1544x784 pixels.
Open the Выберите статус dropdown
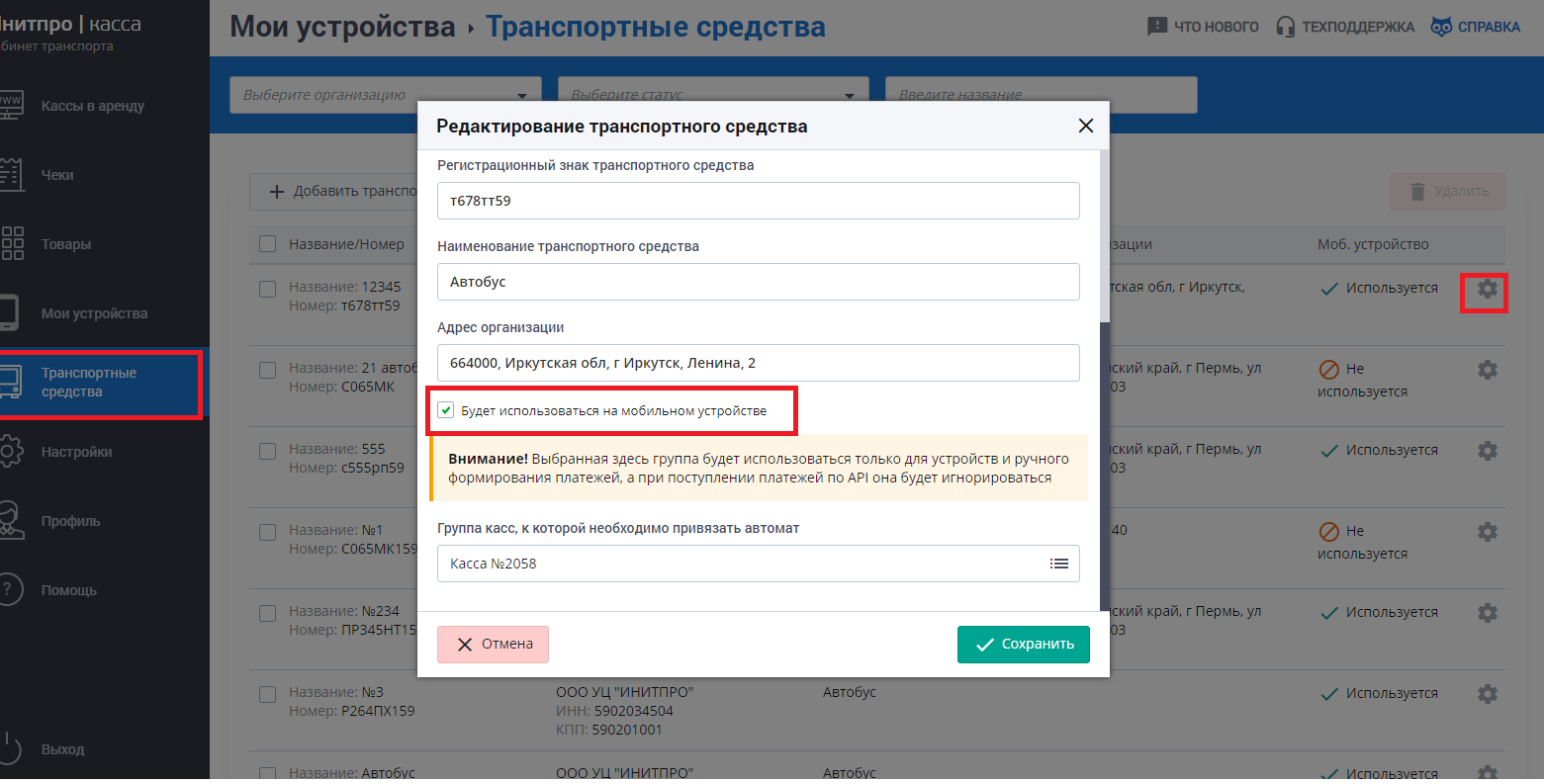click(x=849, y=96)
